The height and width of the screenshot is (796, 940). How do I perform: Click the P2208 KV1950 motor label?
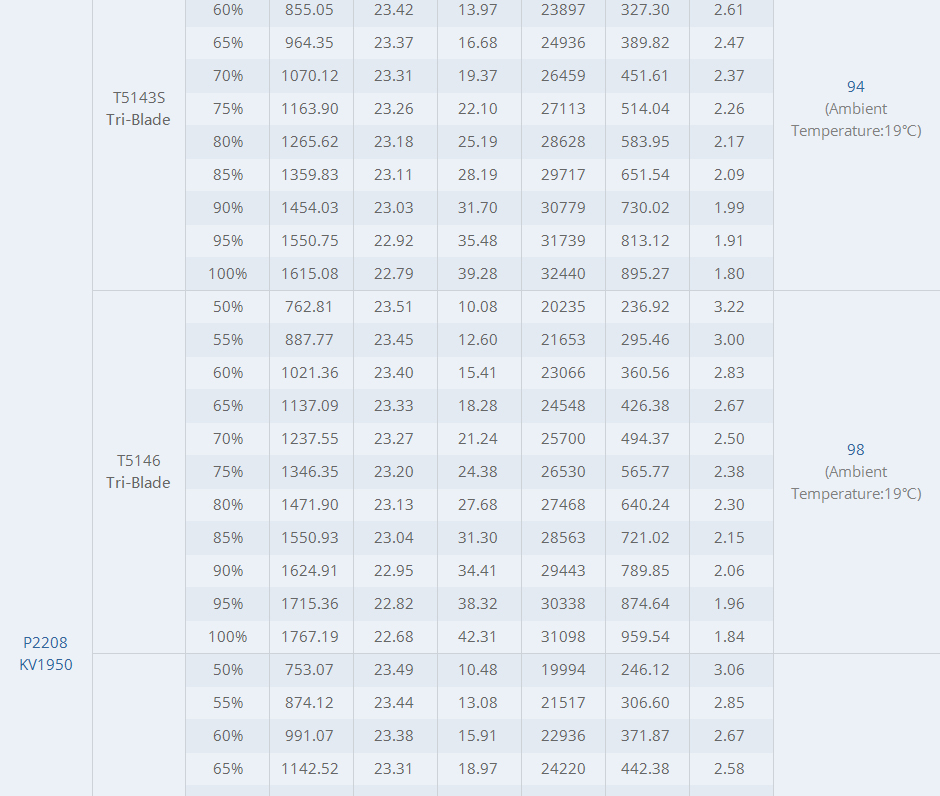point(46,653)
